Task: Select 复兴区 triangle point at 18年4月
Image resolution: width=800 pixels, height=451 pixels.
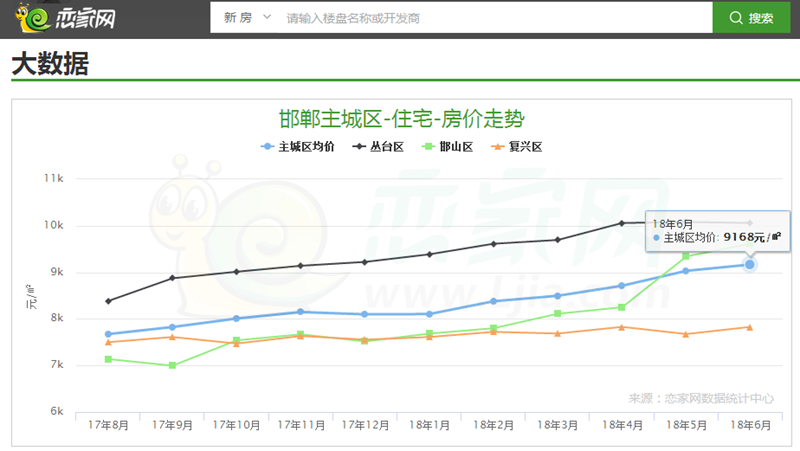Action: pos(621,328)
